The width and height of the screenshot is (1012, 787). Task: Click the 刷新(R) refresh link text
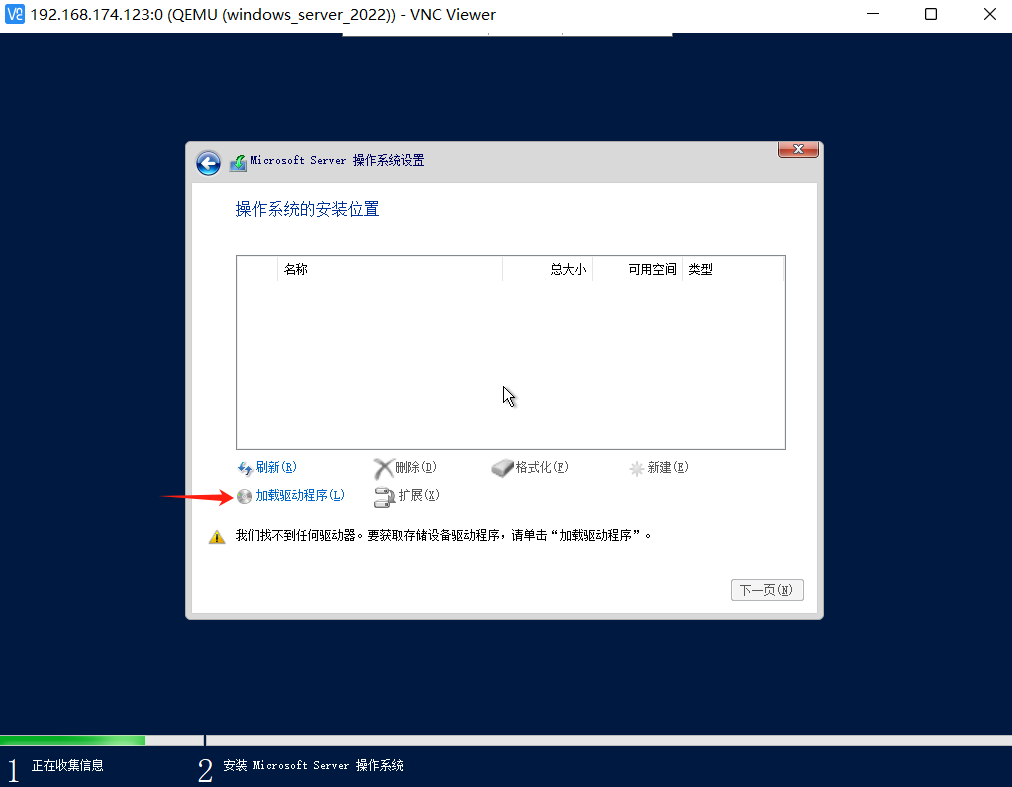[x=276, y=467]
